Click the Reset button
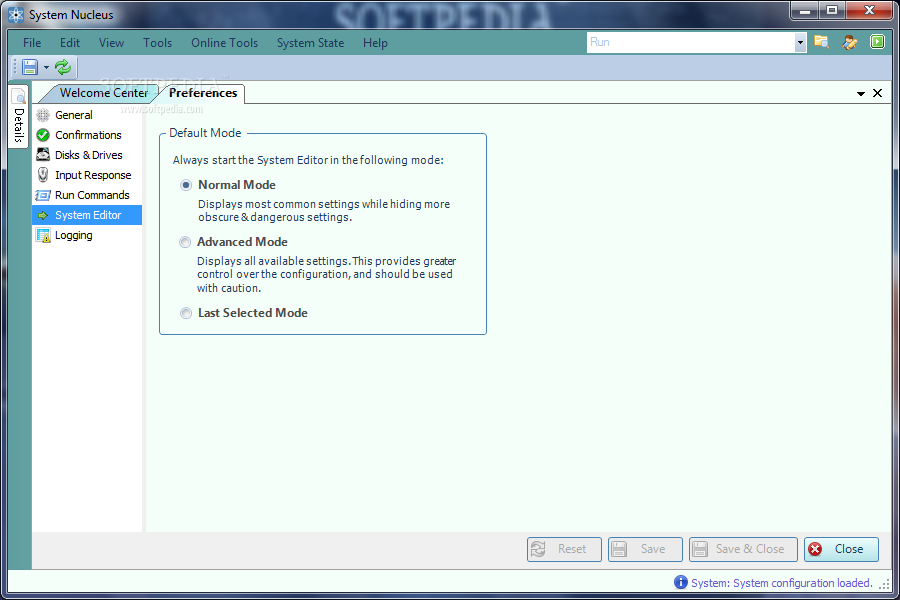The image size is (900, 600). [x=564, y=549]
